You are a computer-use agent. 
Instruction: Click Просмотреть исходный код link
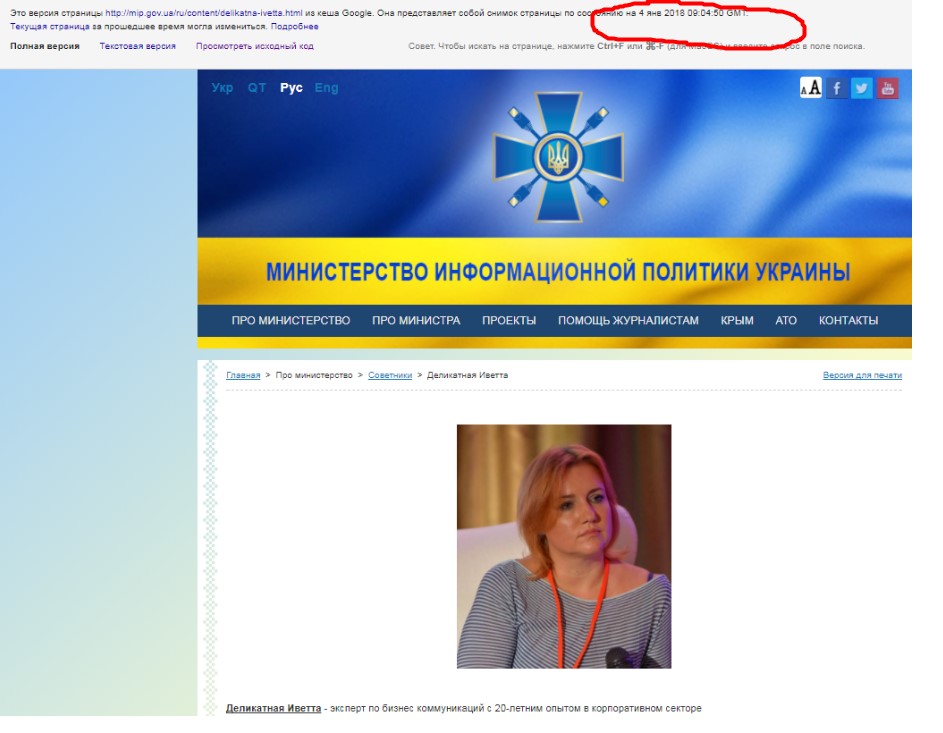click(x=254, y=46)
